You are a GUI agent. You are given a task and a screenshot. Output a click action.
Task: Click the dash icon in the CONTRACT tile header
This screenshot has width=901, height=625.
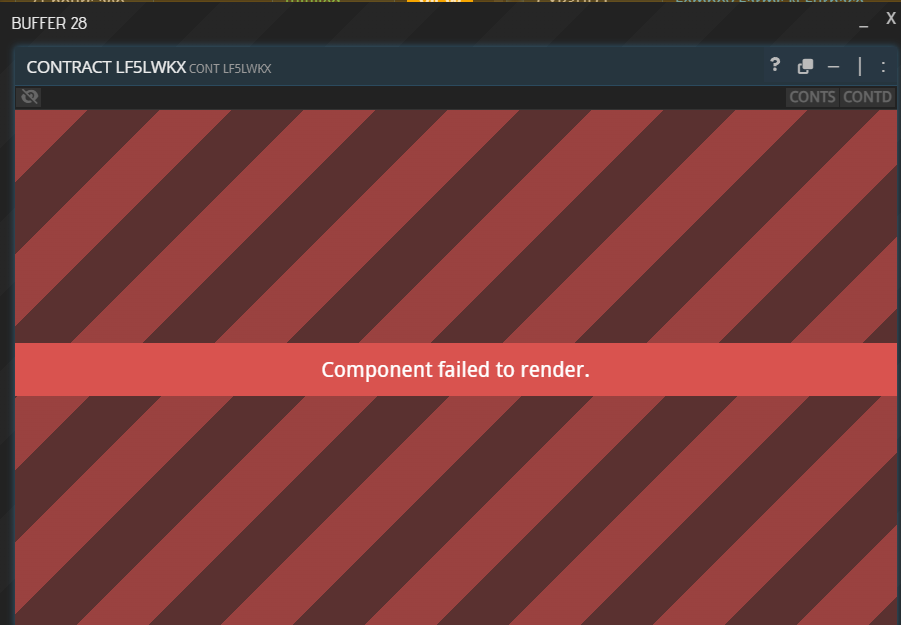(x=833, y=67)
